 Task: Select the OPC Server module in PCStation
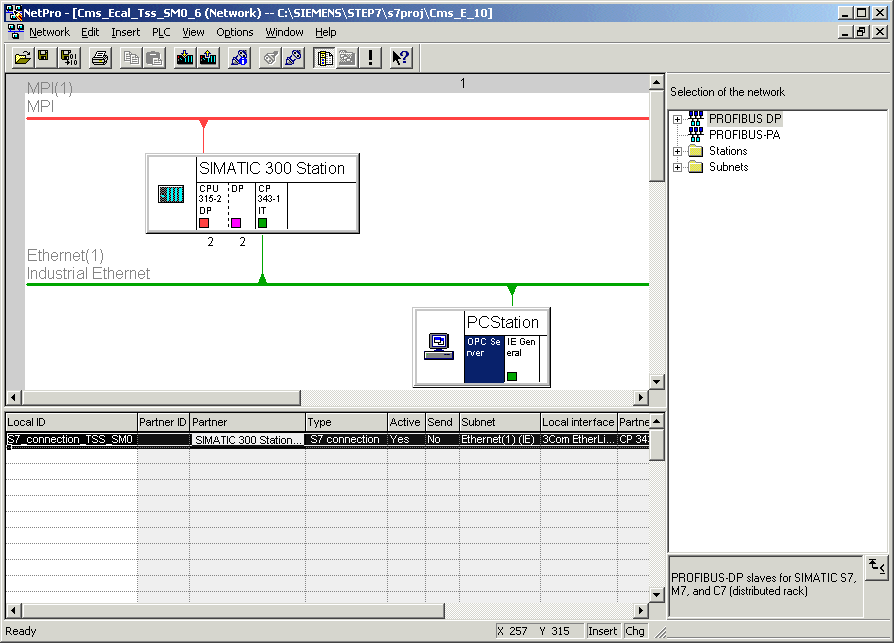484,359
